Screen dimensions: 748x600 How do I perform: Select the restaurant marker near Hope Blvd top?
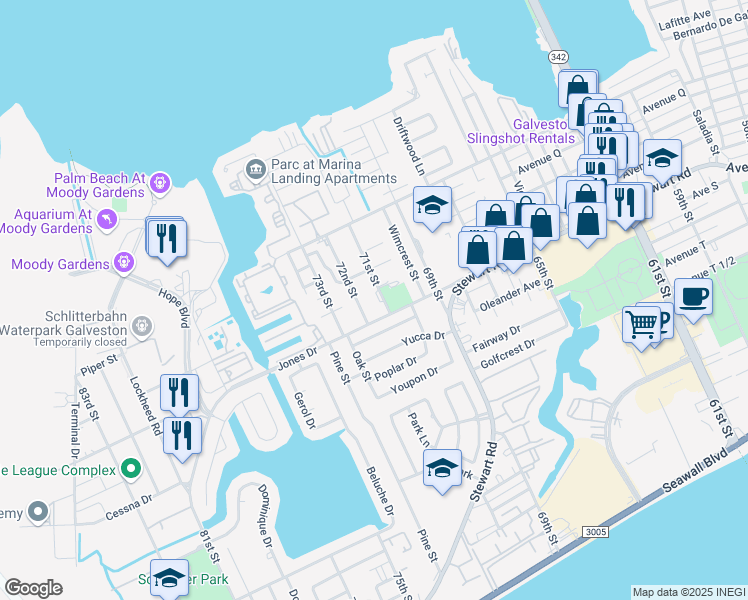(167, 241)
